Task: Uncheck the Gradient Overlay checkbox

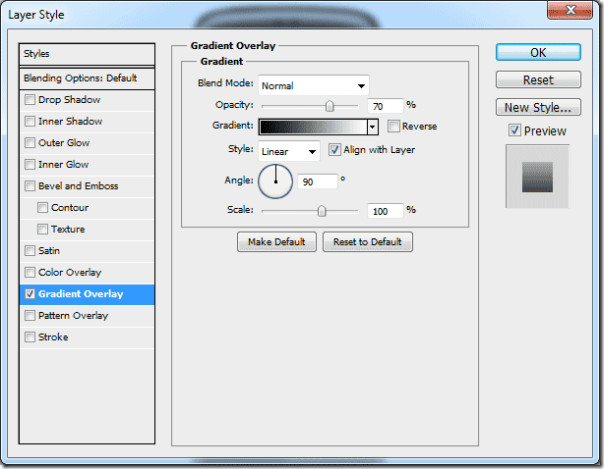Action: click(x=30, y=294)
